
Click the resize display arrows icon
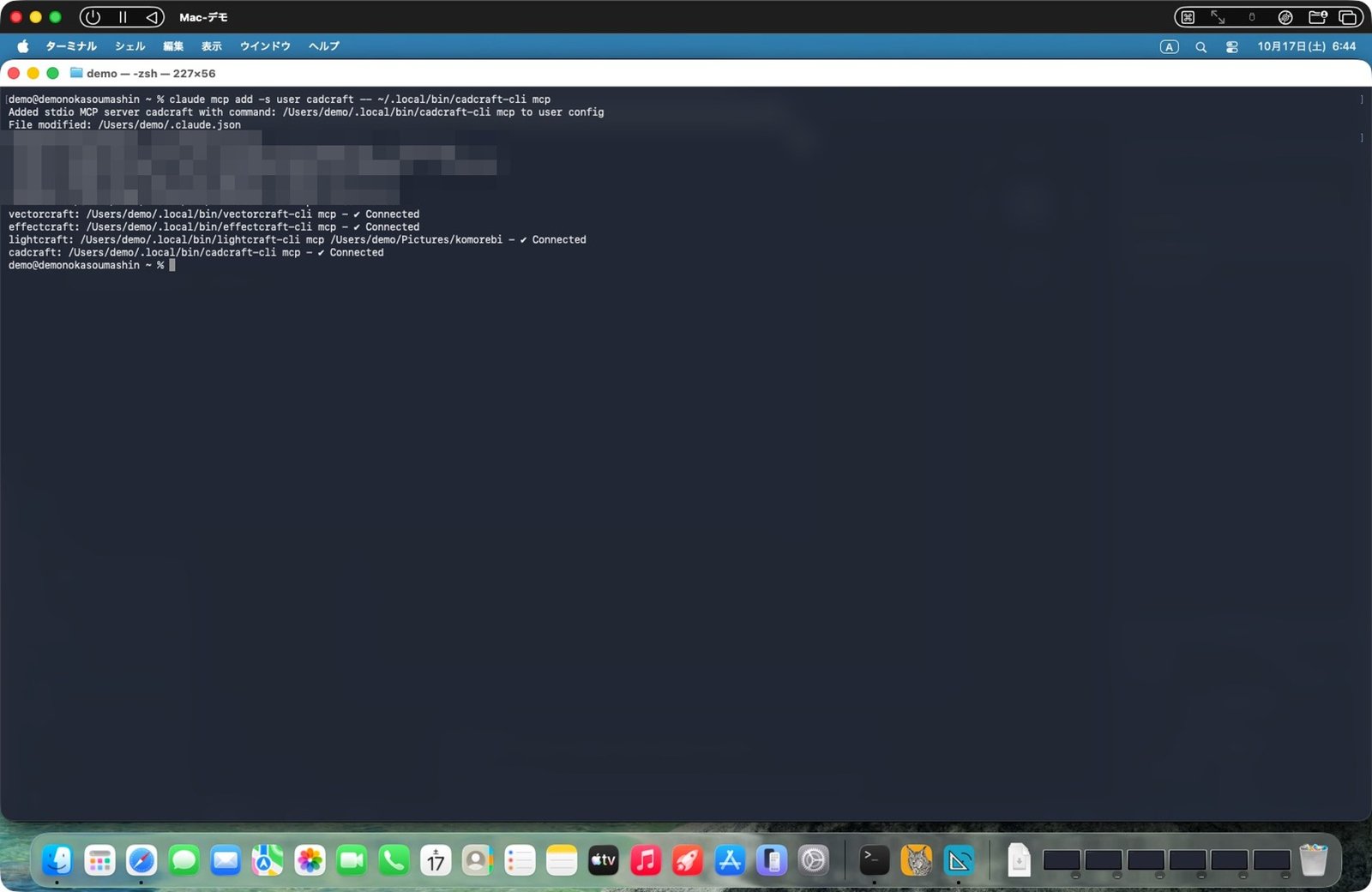point(1218,17)
